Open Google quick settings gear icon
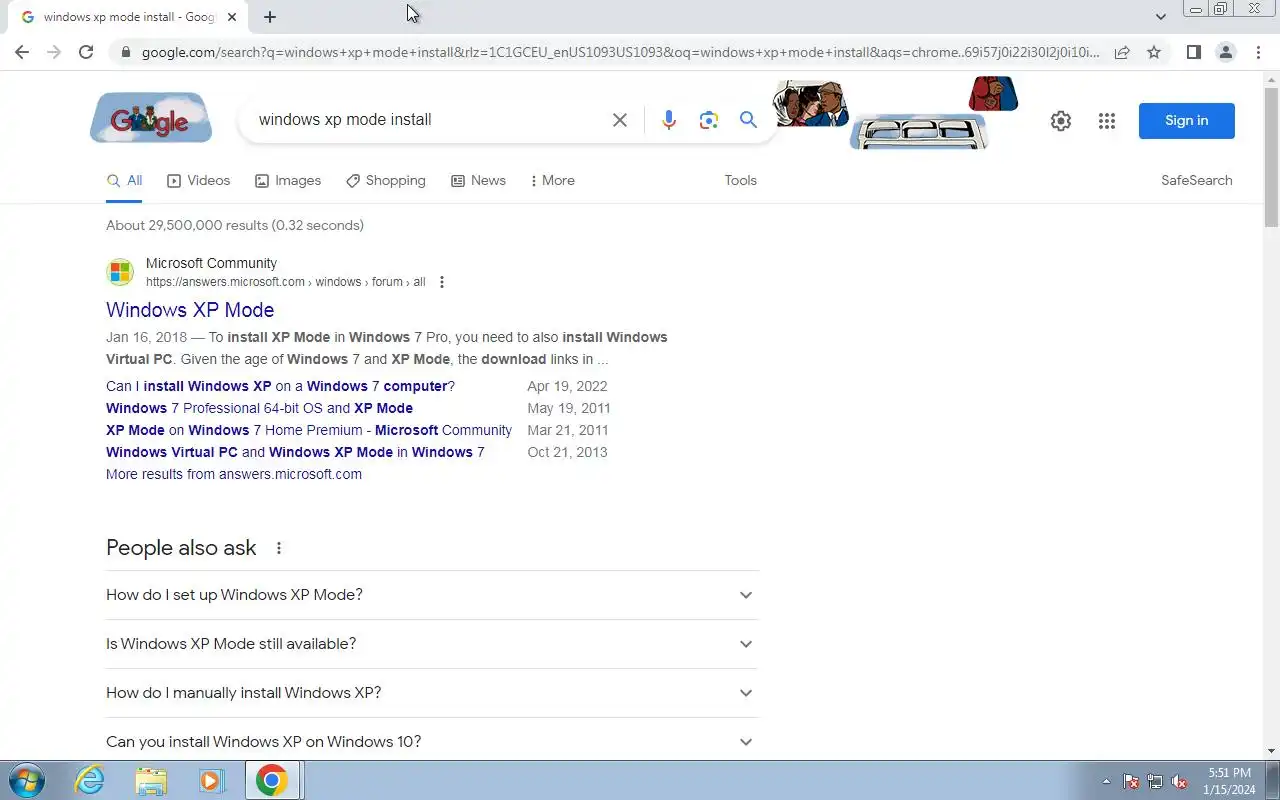Screen dimensions: 1280x800 pyautogui.click(x=1061, y=121)
